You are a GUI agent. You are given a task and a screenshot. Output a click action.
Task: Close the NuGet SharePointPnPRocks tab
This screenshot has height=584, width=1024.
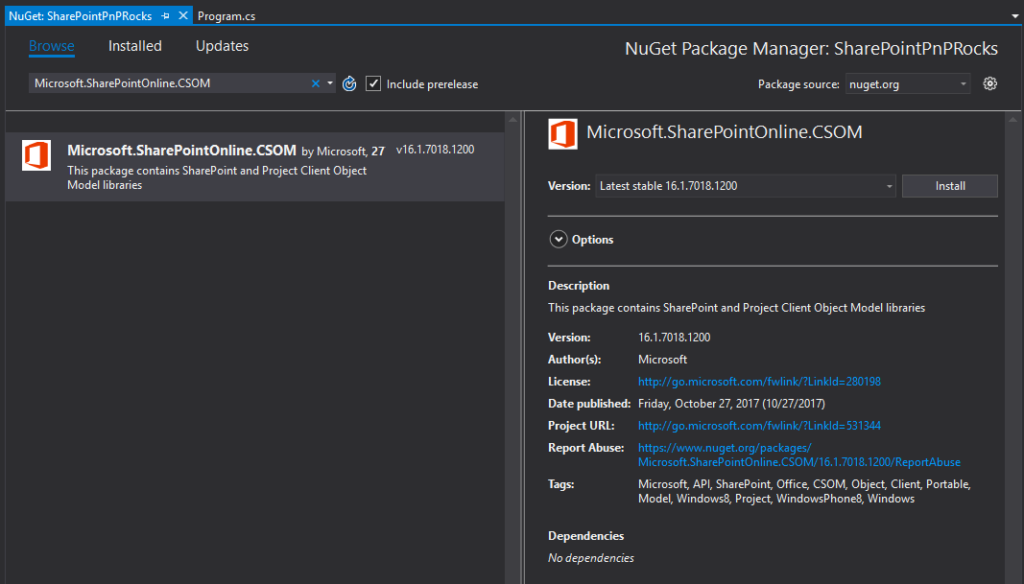coord(183,15)
